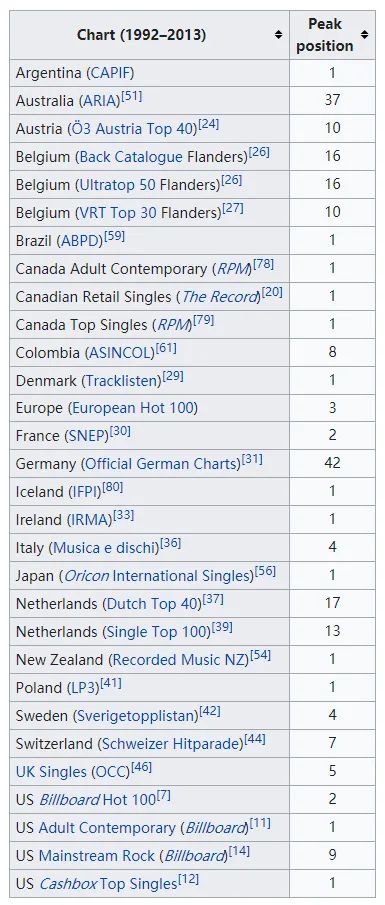Sort table by Chart column arrows
The width and height of the screenshot is (385, 905).
[278, 35]
